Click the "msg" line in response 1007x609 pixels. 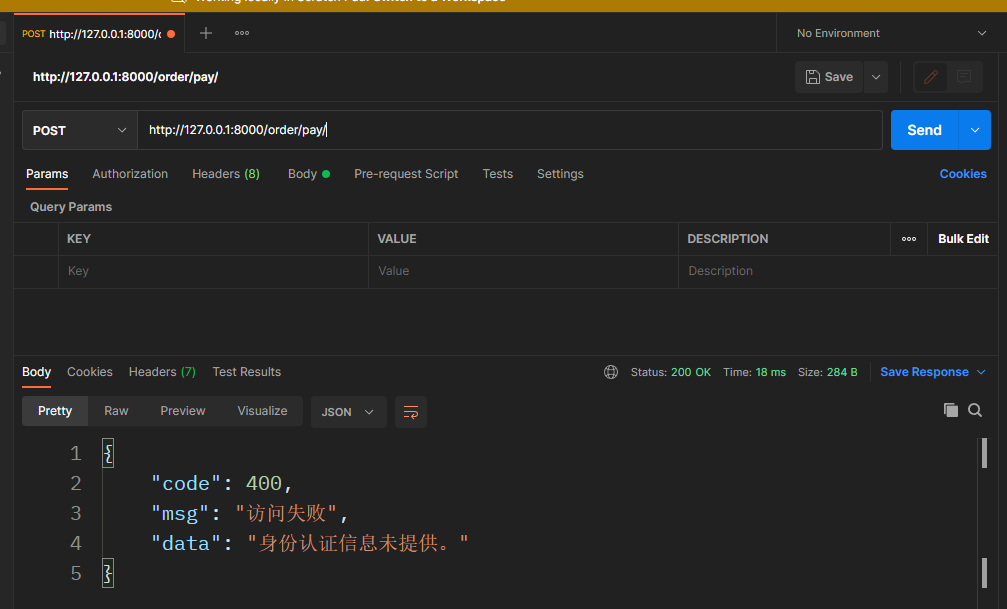coord(250,513)
